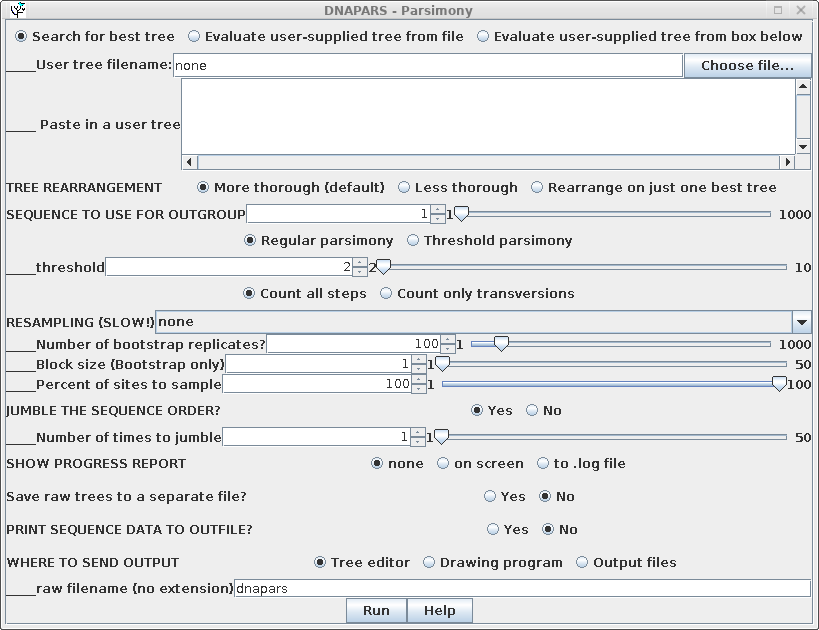Select Threshold parsimony option
Image resolution: width=819 pixels, height=630 pixels.
pos(413,241)
